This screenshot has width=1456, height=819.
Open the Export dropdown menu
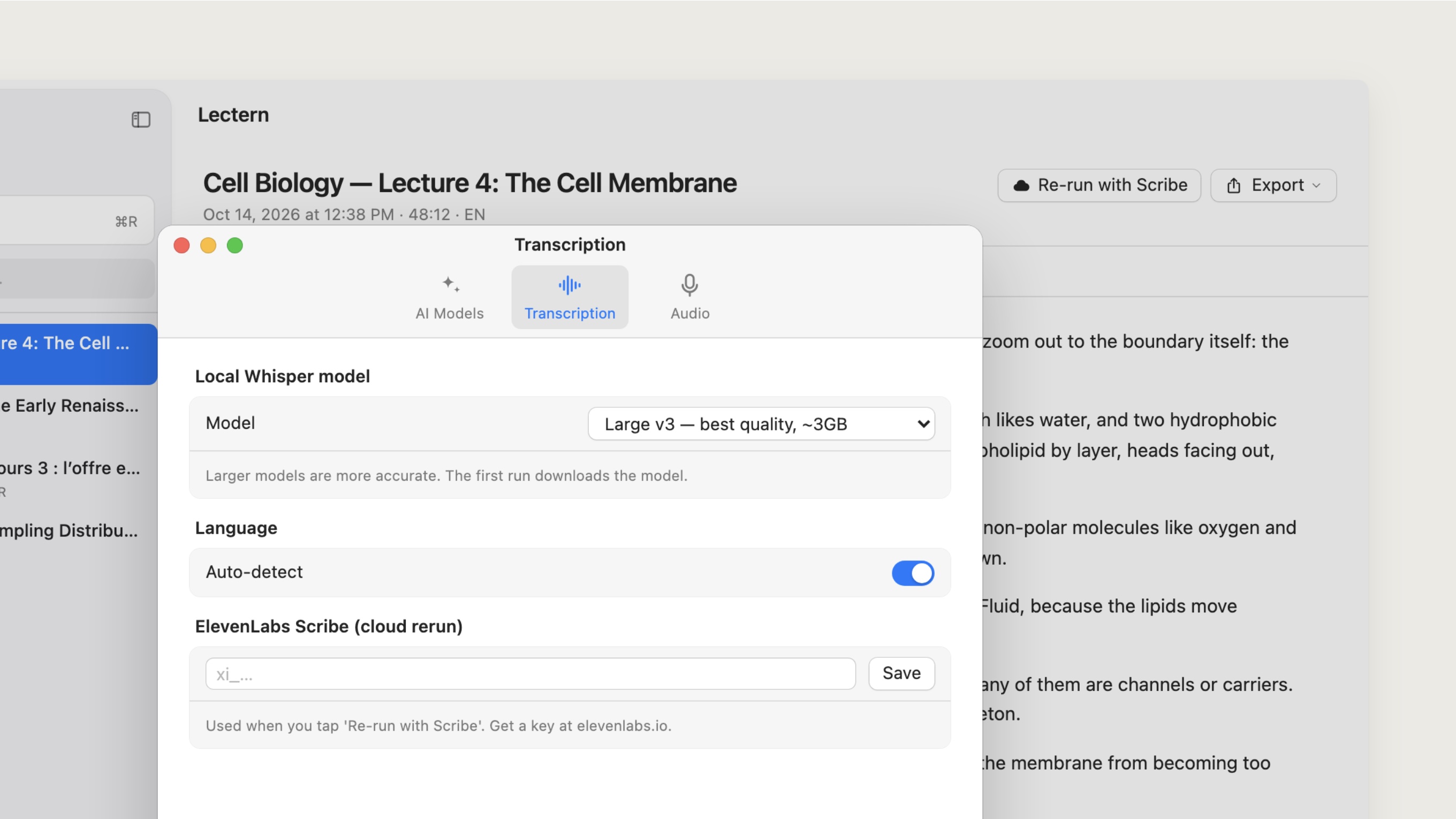[x=1273, y=185]
